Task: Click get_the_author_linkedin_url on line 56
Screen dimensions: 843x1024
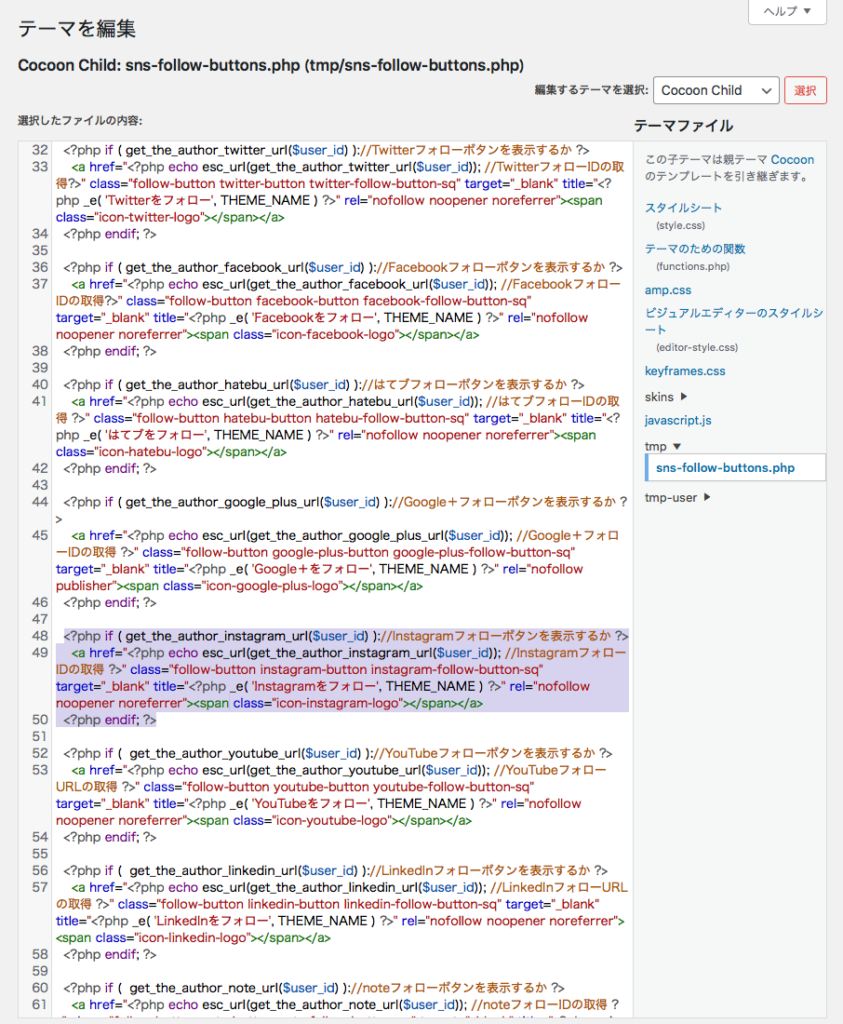Action: click(214, 871)
